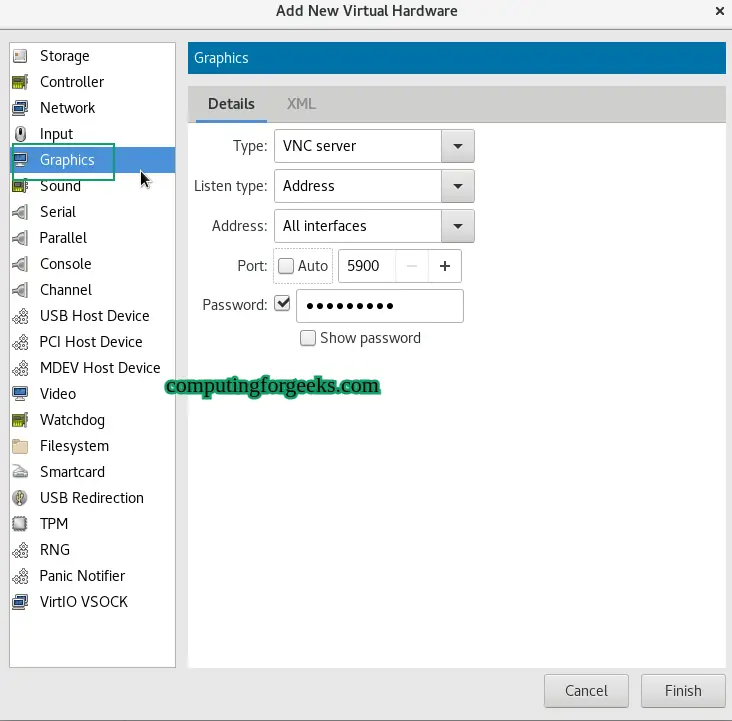Select the Video display icon
The image size is (732, 721).
pyautogui.click(x=20, y=394)
